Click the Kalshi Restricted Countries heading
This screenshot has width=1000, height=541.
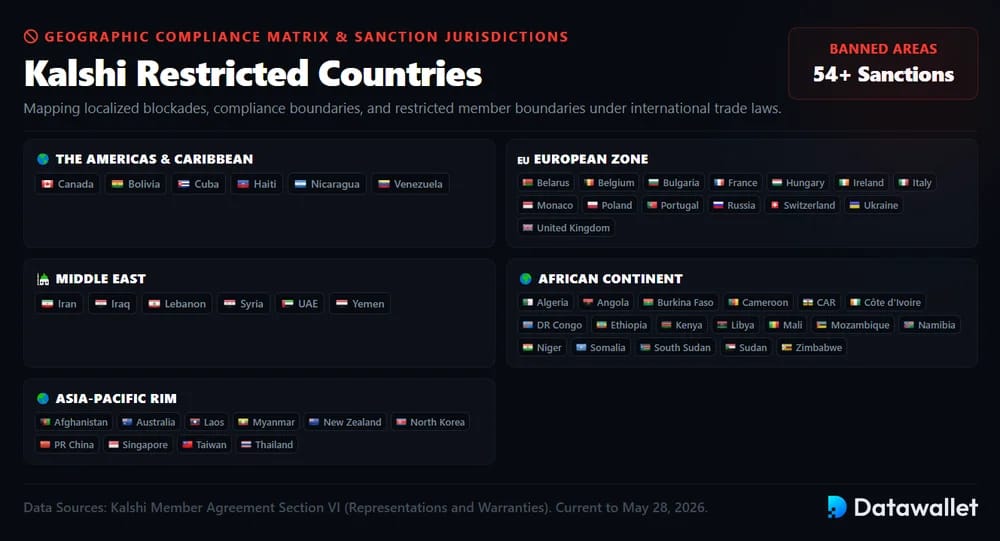coord(253,73)
